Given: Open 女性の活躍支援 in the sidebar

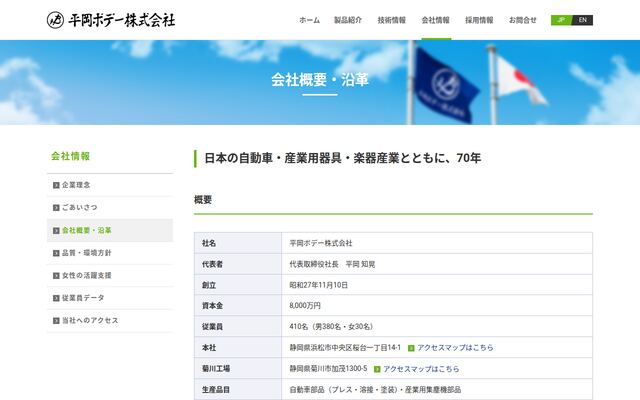Looking at the screenshot, I should pyautogui.click(x=110, y=276).
